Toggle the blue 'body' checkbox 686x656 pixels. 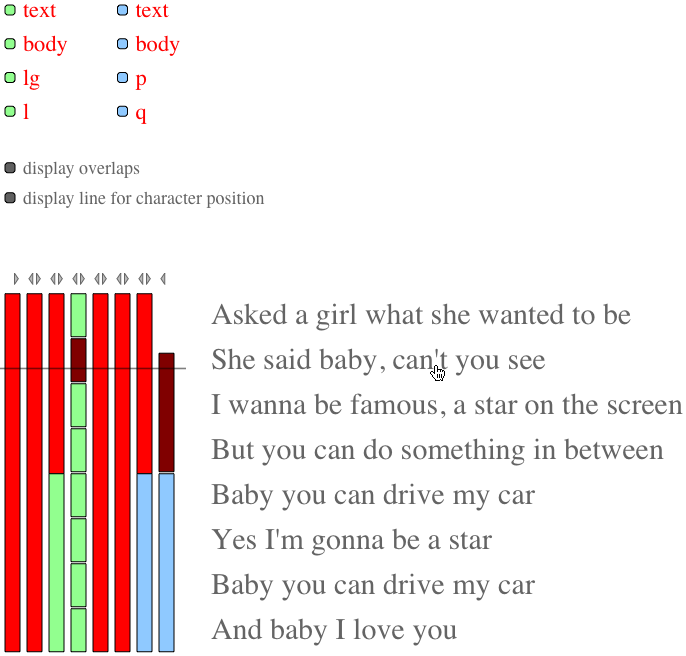pyautogui.click(x=122, y=44)
